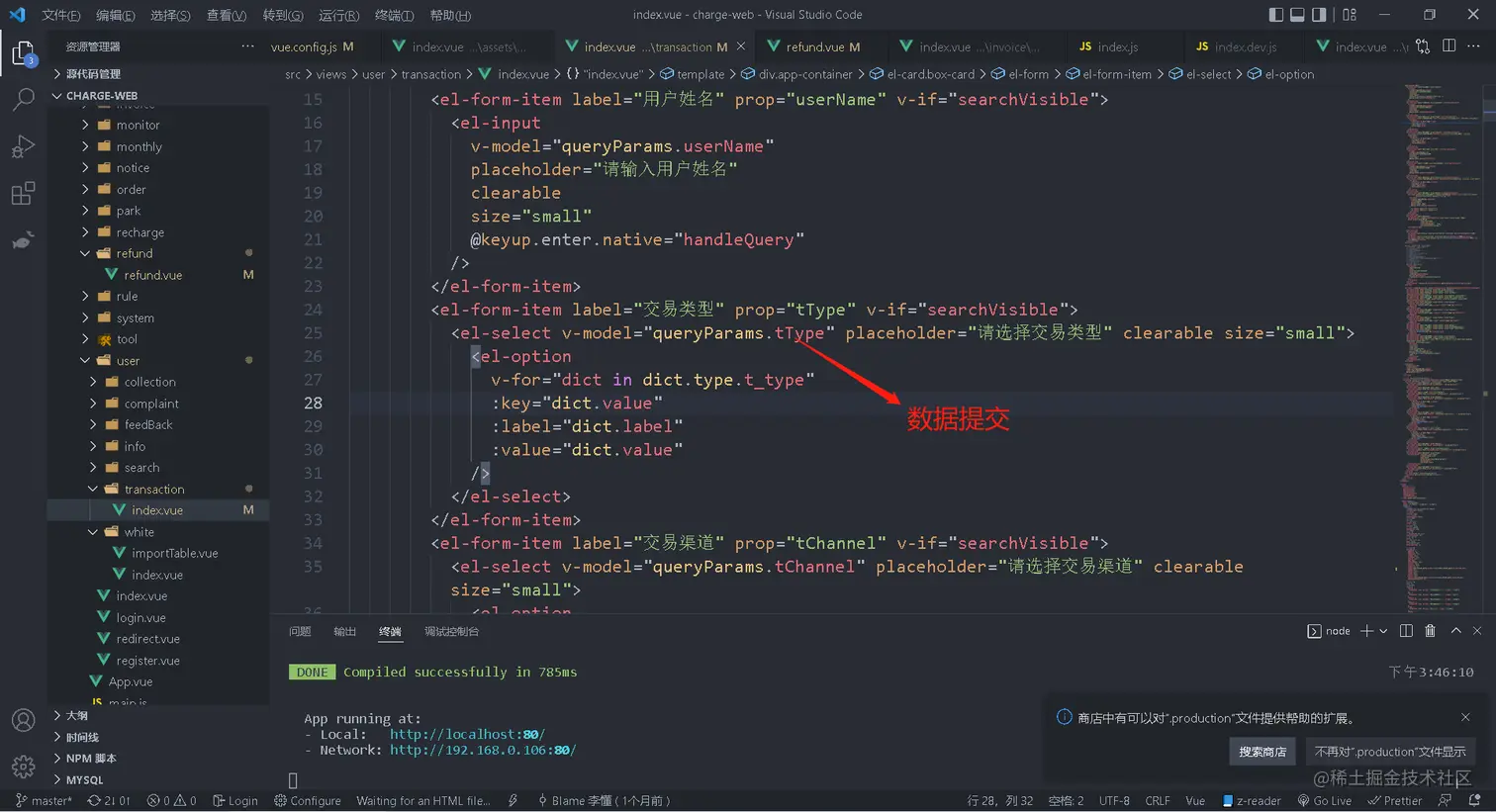Collapse the refund folder
Viewport: 1496px width, 812px height.
(x=158, y=253)
